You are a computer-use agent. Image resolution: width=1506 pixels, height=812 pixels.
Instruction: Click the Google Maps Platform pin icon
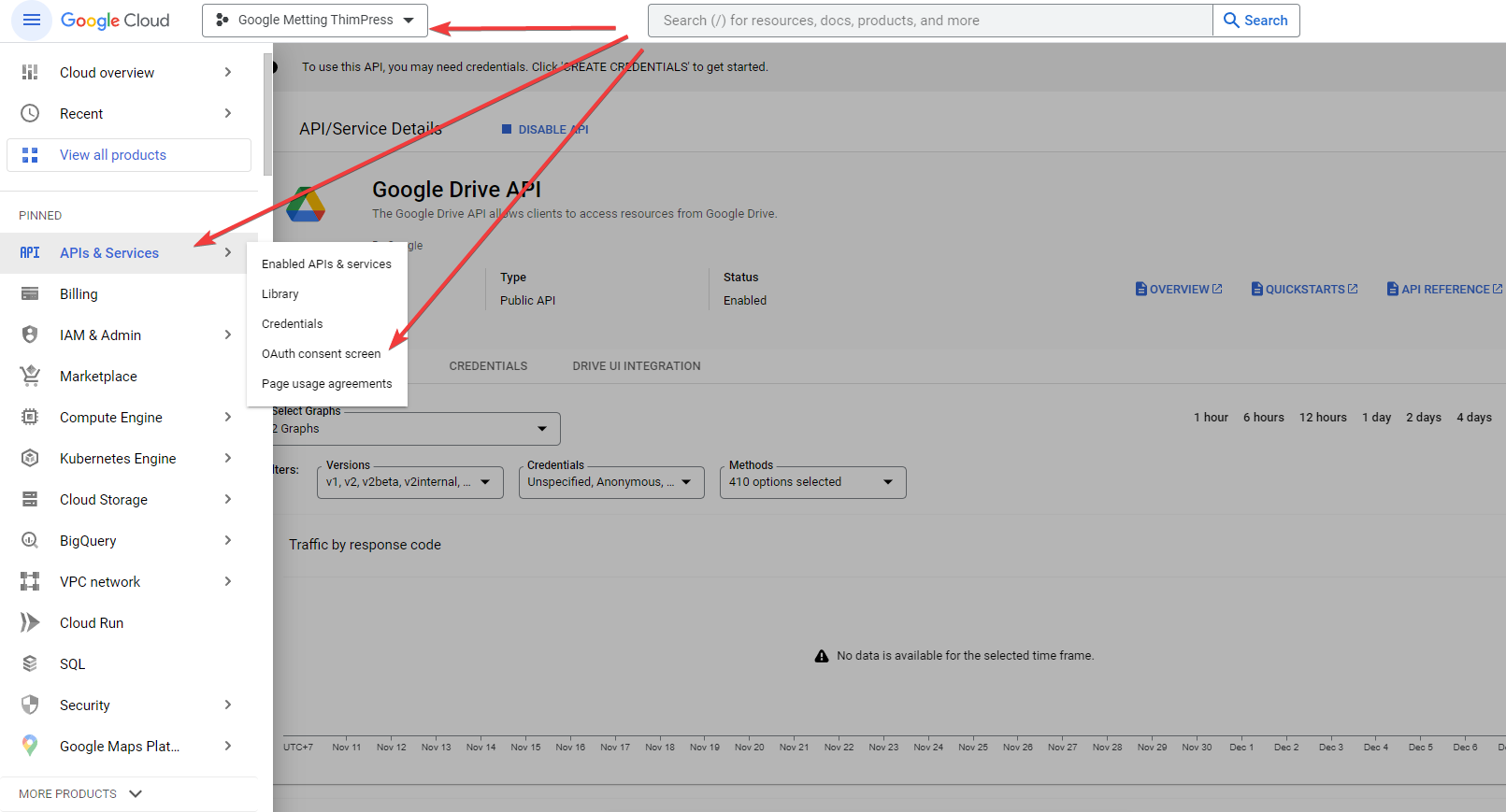(x=30, y=746)
